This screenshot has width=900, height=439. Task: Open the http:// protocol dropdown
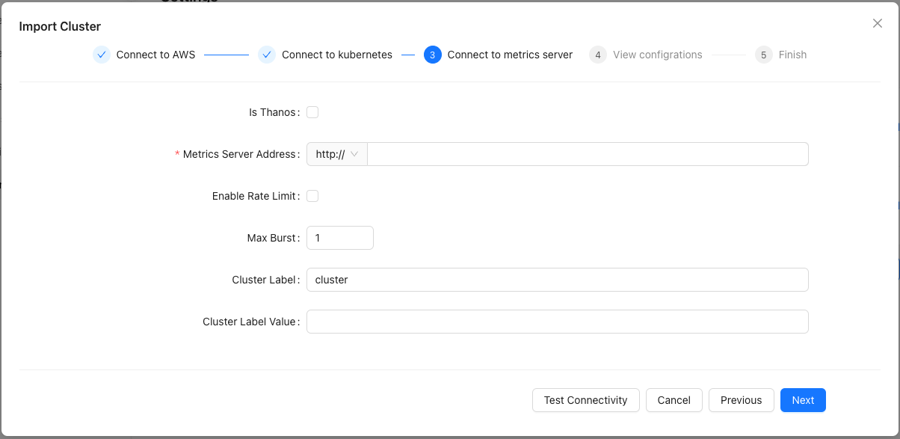pos(337,154)
